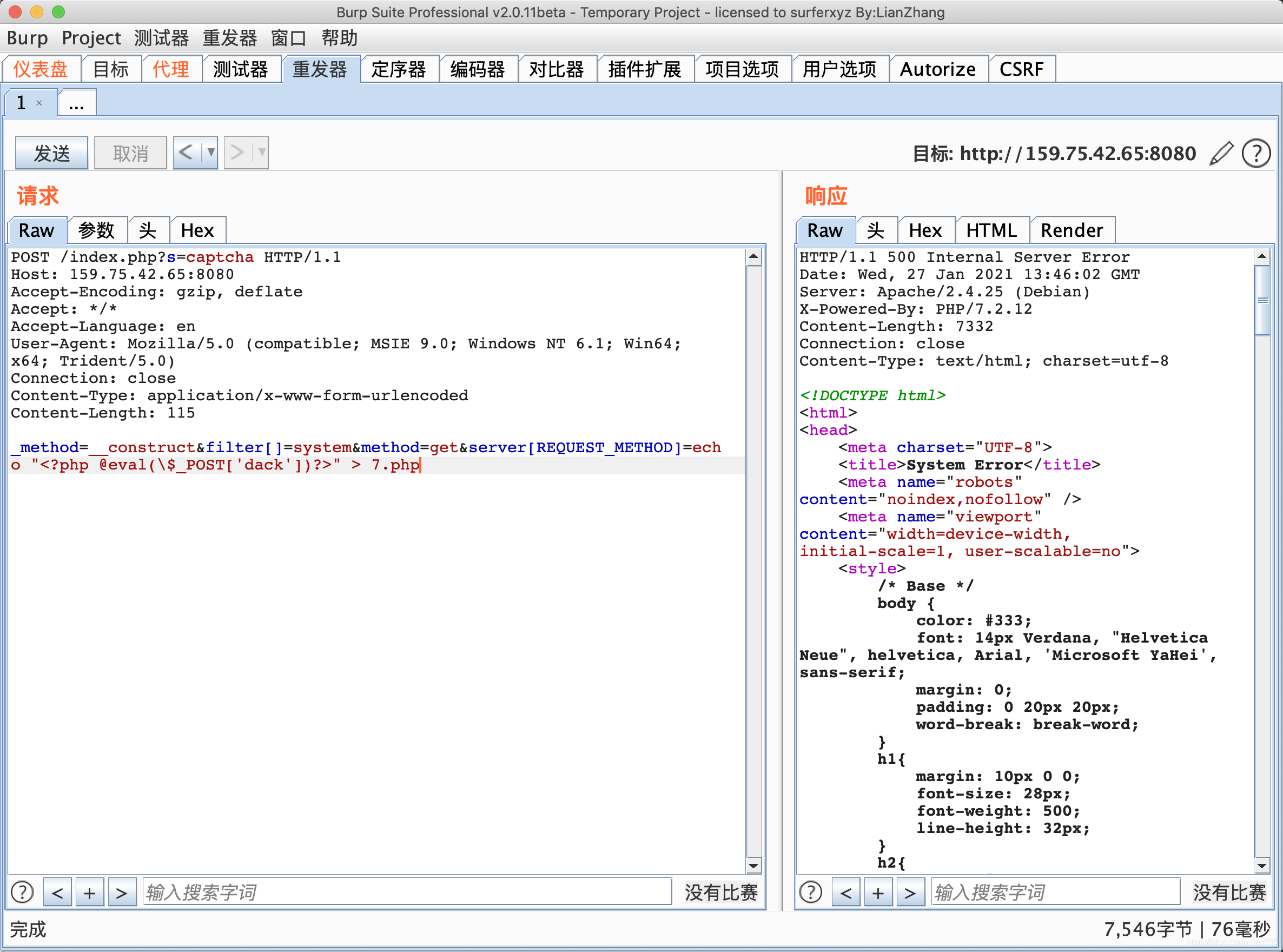Select the response Hex tab
The height and width of the screenshot is (952, 1283).
(926, 230)
